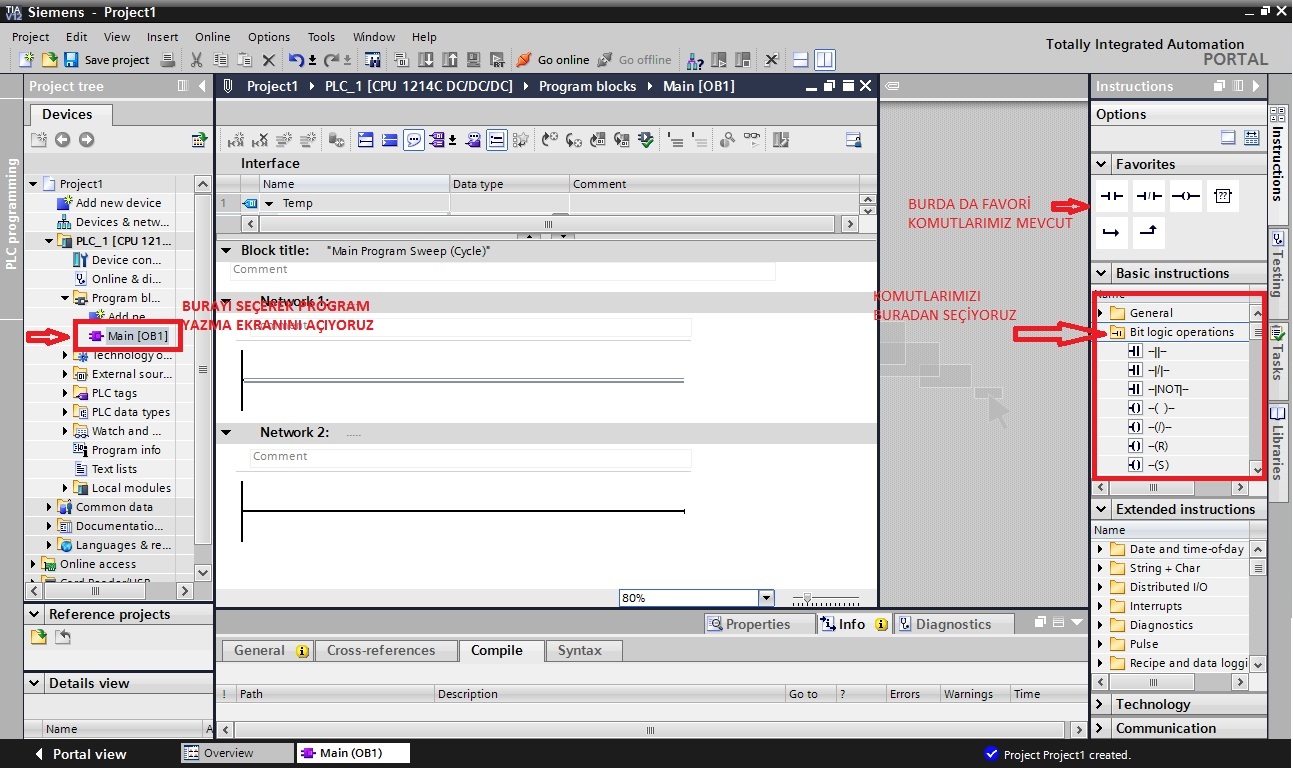This screenshot has height=770, width=1293.
Task: Expand the PLC tags tree node
Action: pos(65,393)
